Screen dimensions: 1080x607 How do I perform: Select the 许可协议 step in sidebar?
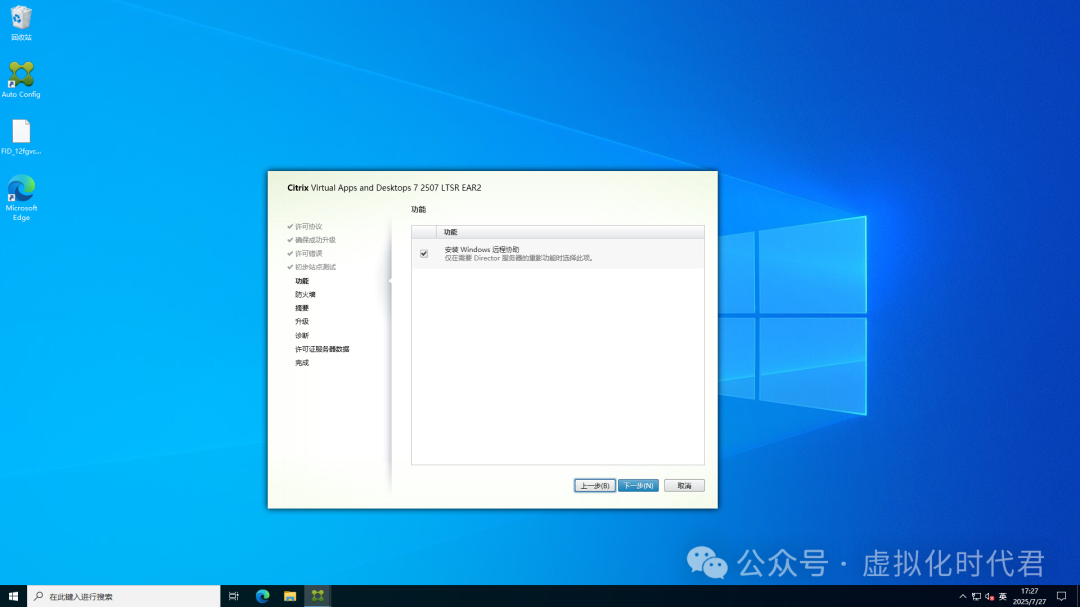pos(309,227)
